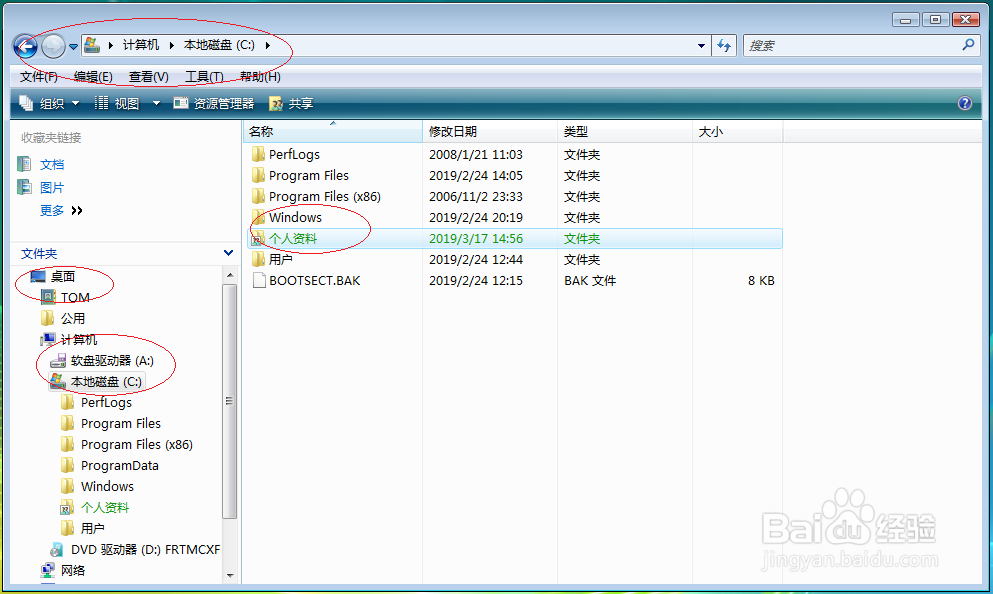This screenshot has height=594, width=993.
Task: Select DVD 驱动器 (D:) in the tree
Action: [x=145, y=549]
